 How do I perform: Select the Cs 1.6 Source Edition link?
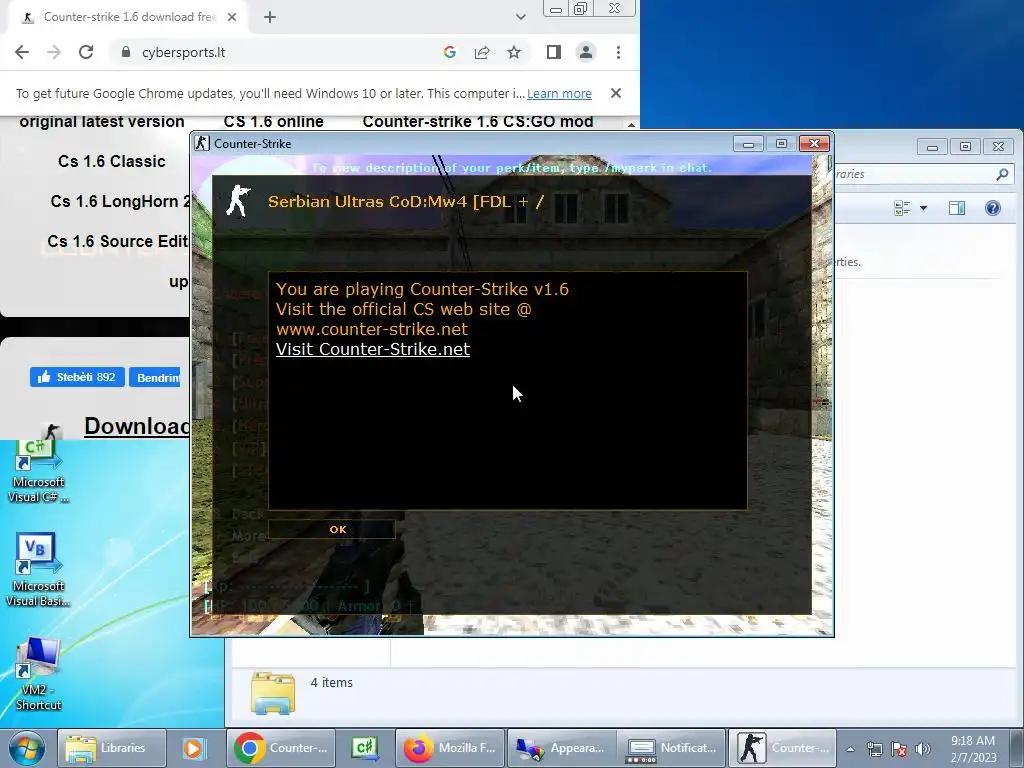118,241
